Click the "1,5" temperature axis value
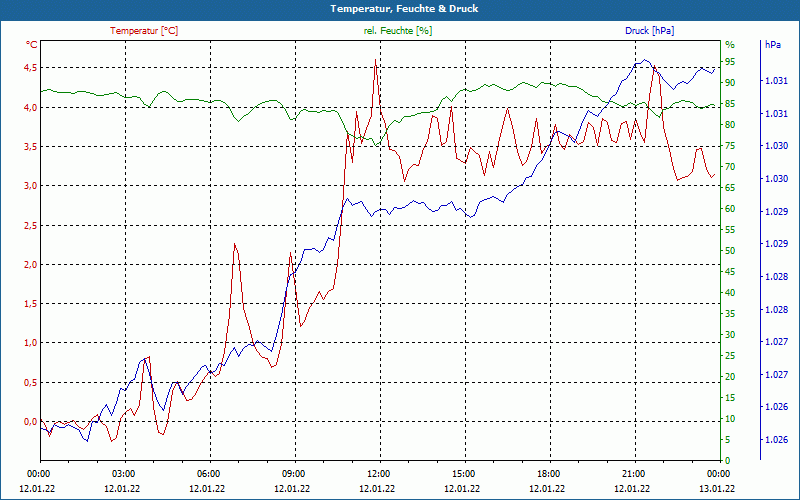Screen dimensions: 800x500 [x=31, y=304]
